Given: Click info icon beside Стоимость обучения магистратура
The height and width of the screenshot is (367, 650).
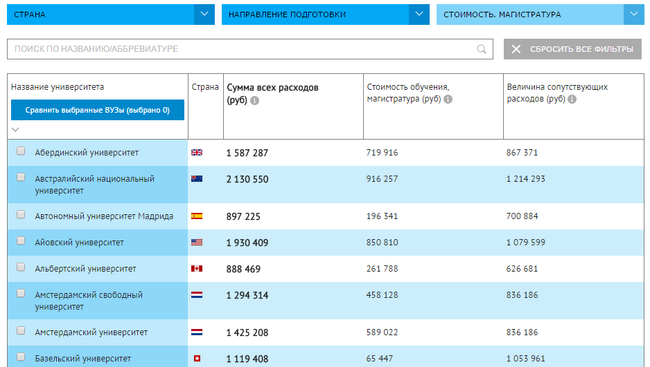Looking at the screenshot, I should 448,99.
